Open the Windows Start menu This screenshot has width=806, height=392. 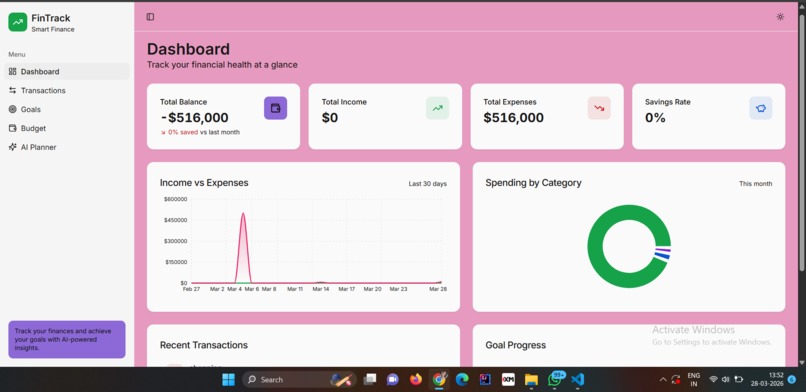pos(228,380)
